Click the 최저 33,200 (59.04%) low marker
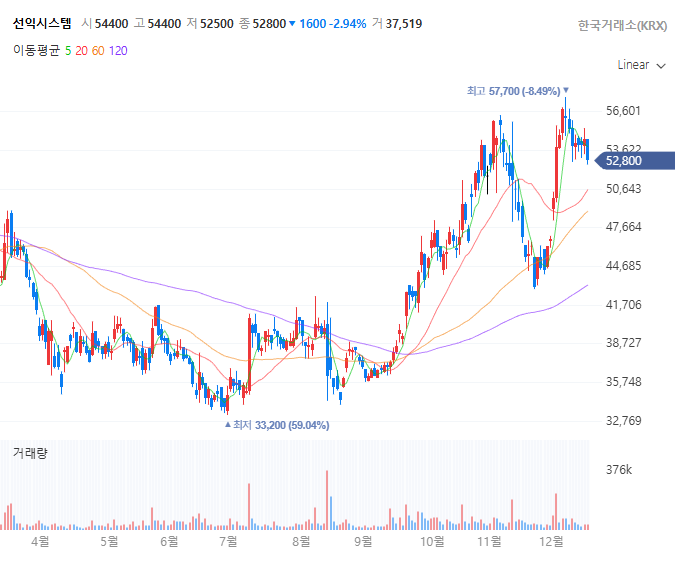Viewport: 675px width, 576px height. point(277,425)
